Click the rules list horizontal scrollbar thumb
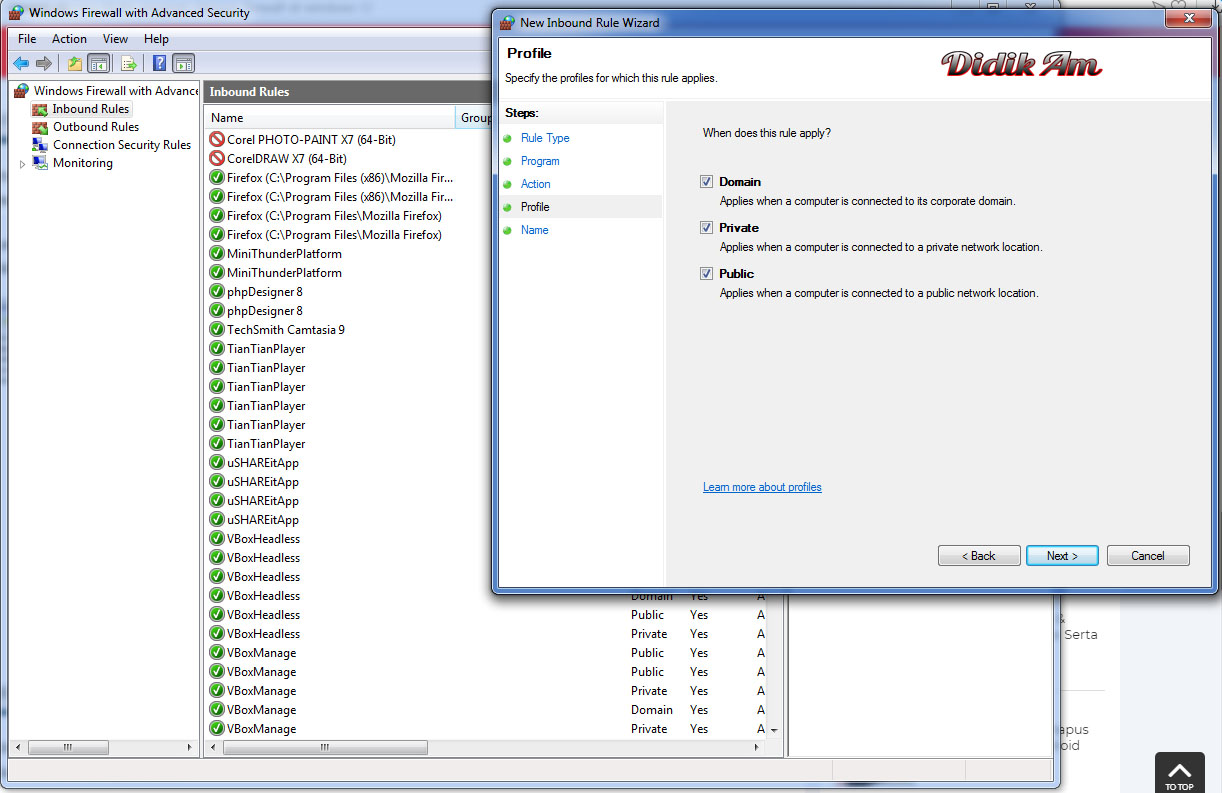Viewport: 1222px width, 793px height. click(324, 748)
